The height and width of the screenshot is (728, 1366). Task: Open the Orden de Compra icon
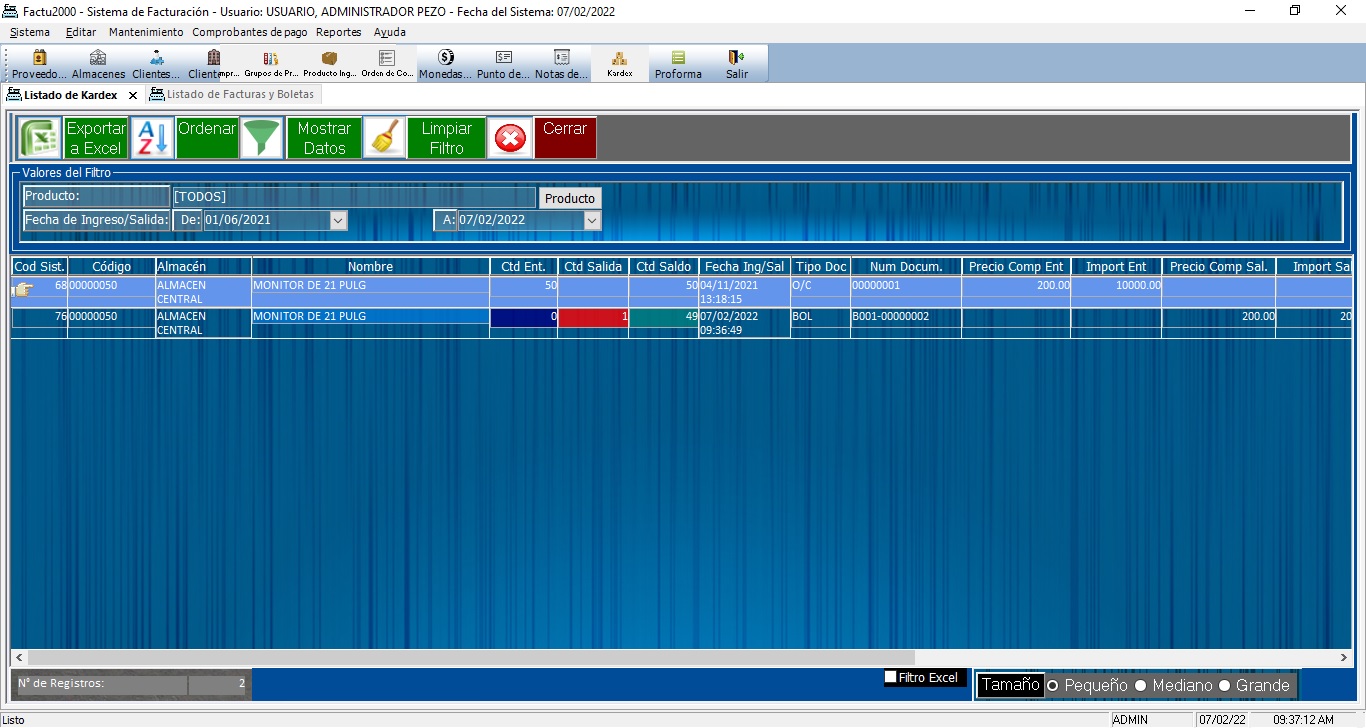coord(387,64)
